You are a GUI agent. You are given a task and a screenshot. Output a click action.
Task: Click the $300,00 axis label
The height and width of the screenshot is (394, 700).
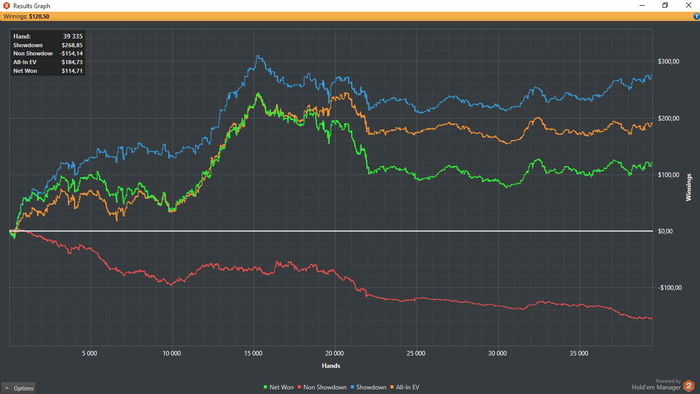668,62
